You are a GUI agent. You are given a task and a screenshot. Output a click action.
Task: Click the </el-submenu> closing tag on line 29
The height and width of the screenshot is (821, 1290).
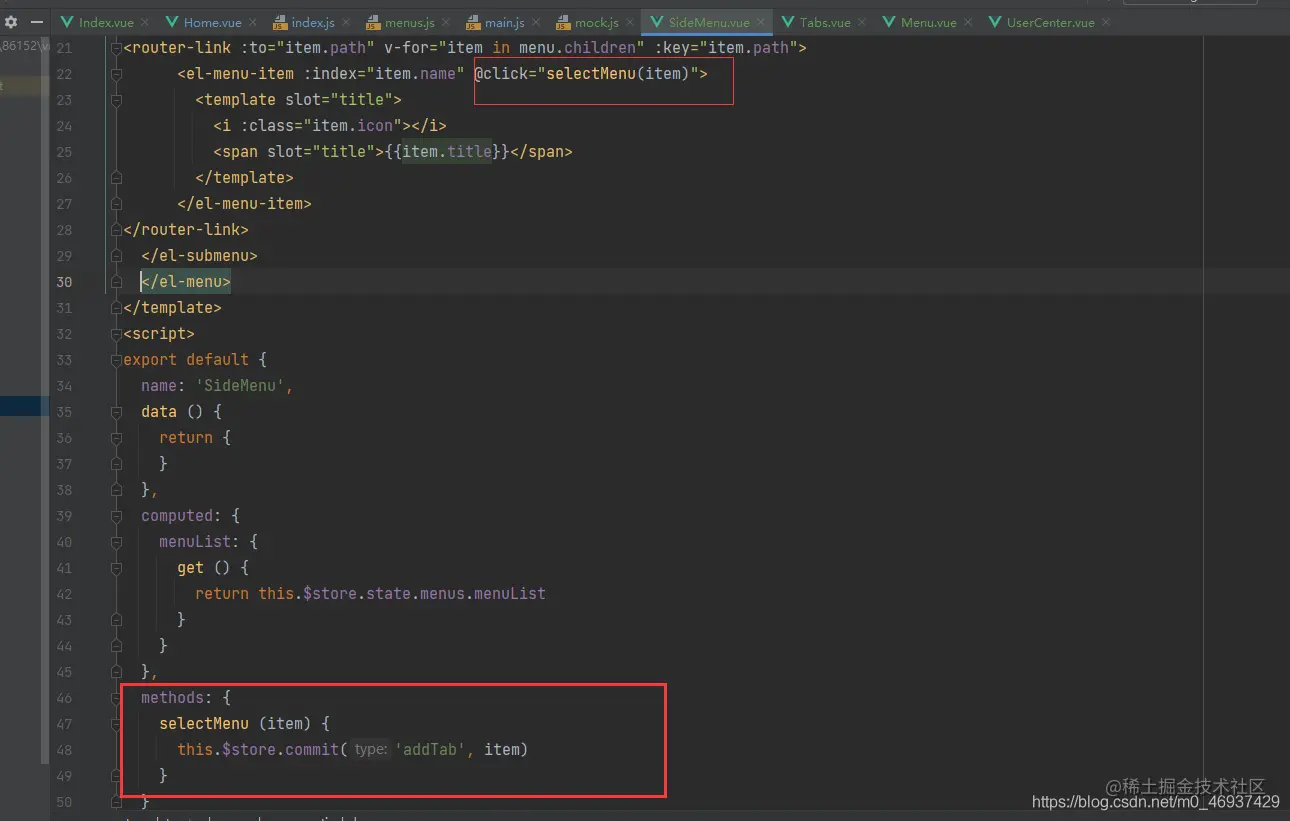pos(199,255)
